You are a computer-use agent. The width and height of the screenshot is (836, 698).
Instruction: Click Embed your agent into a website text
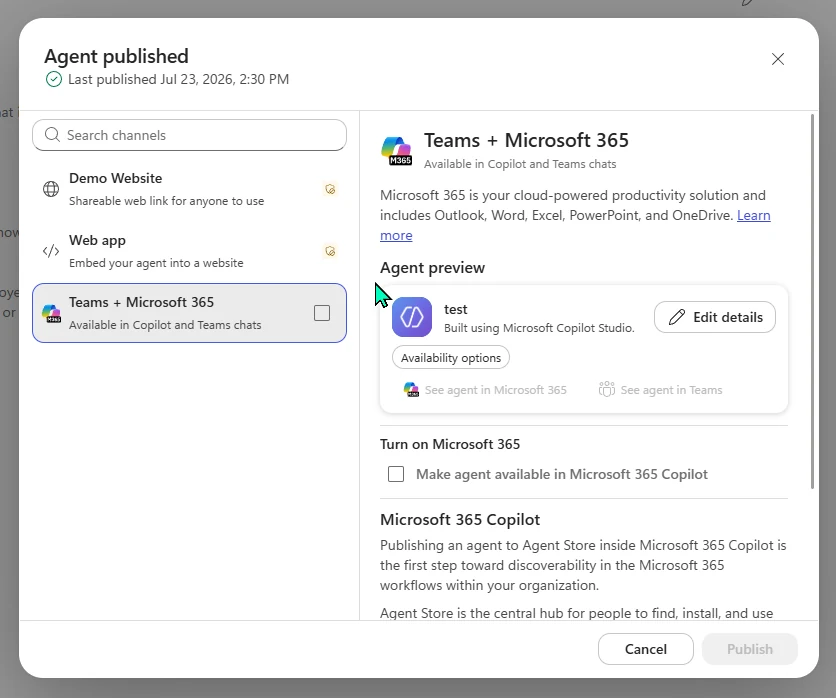156,263
